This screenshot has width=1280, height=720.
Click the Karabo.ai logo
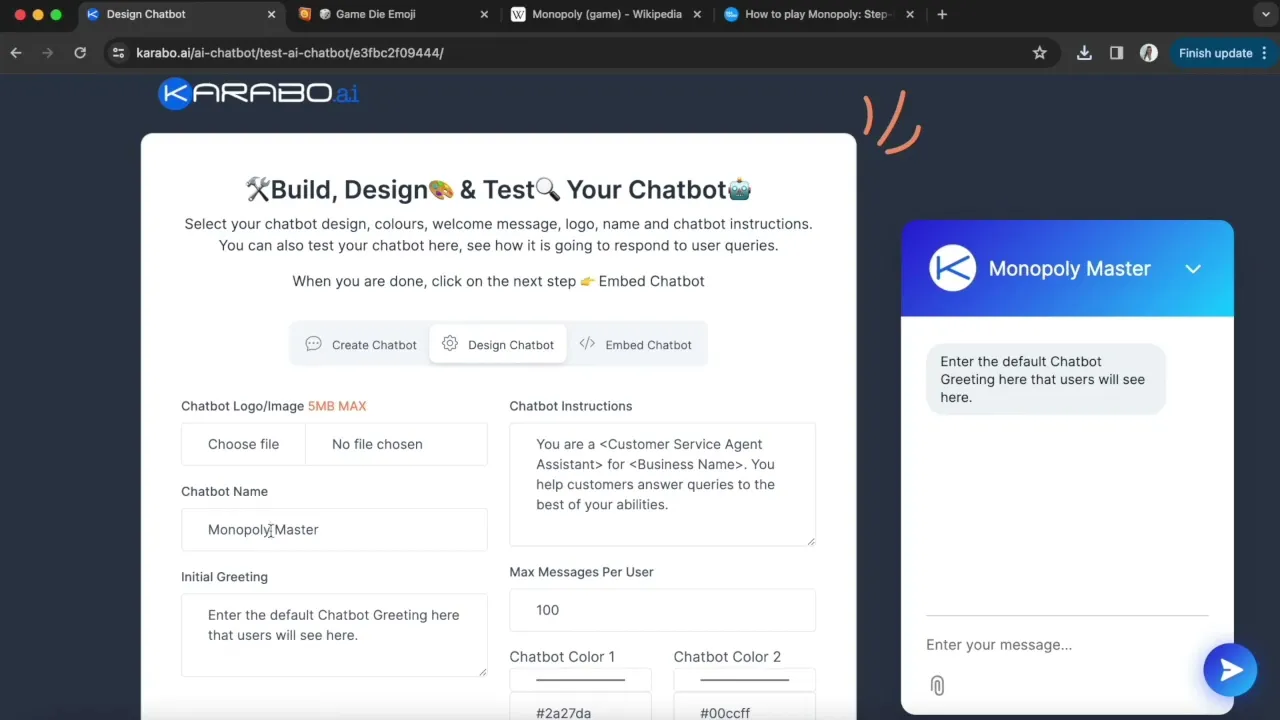pyautogui.click(x=259, y=94)
